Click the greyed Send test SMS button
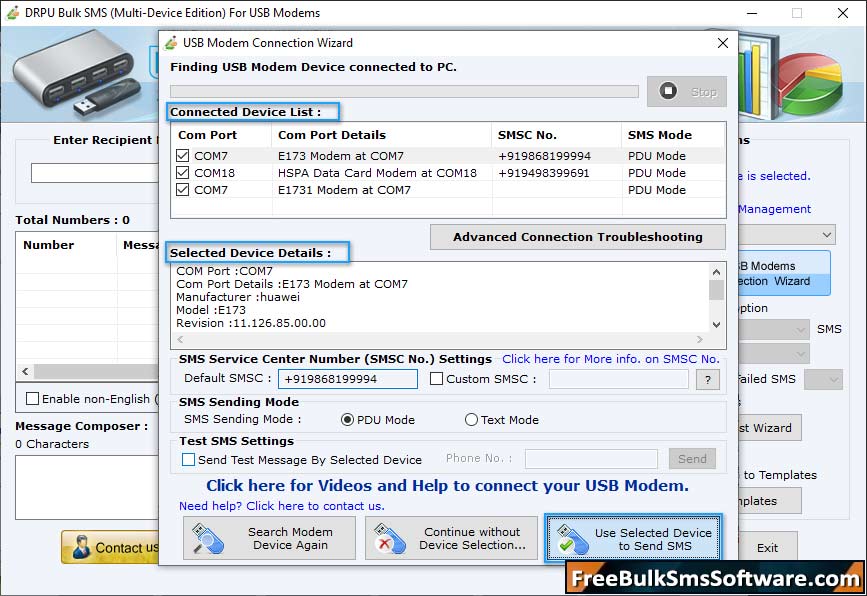The width and height of the screenshot is (867, 596). pyautogui.click(x=692, y=458)
